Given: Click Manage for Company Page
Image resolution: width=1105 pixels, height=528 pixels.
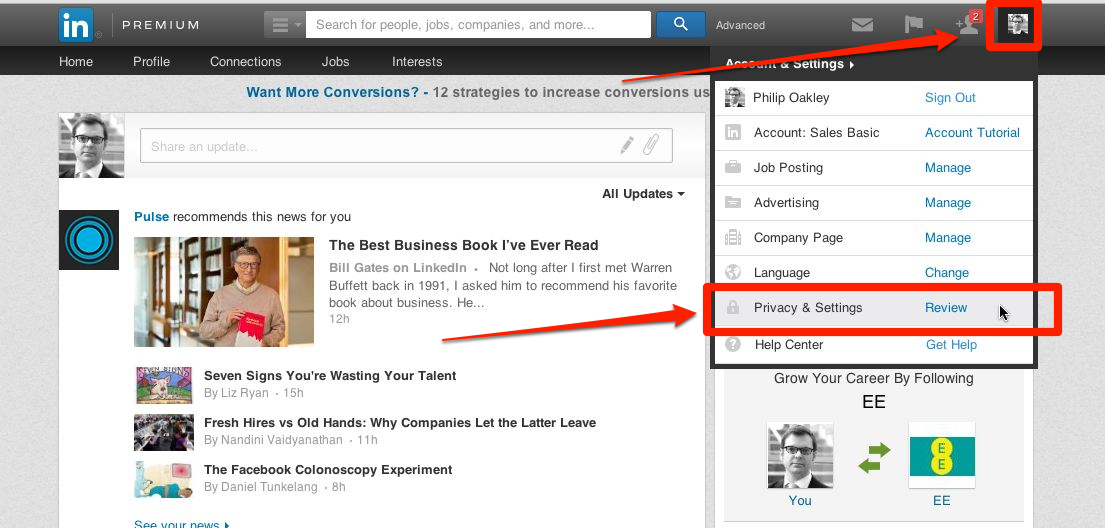Looking at the screenshot, I should pyautogui.click(x=948, y=238).
